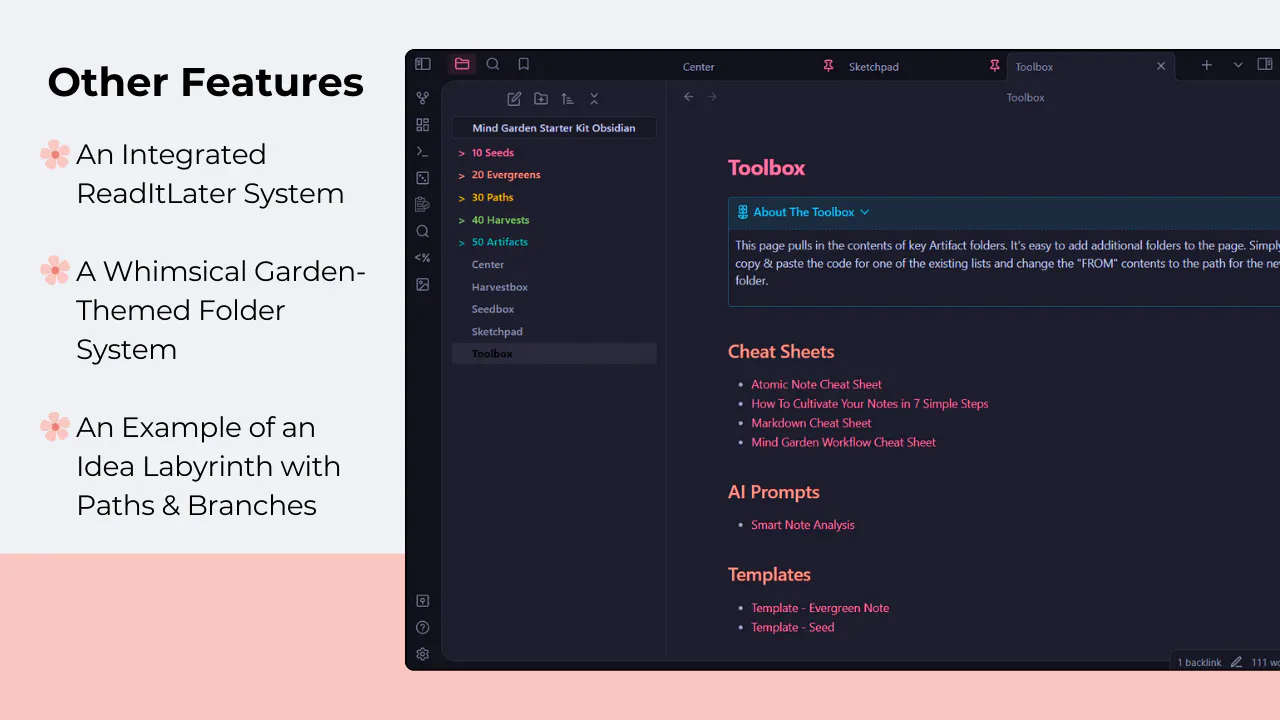Screen dimensions: 1280x720
Task: Click the dice random note icon
Action: 423,178
